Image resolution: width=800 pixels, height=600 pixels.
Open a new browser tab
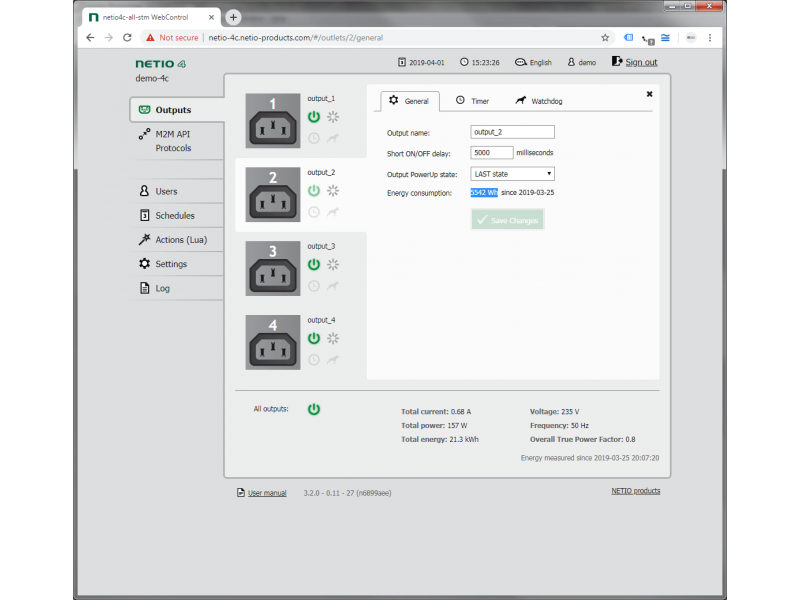click(x=233, y=17)
